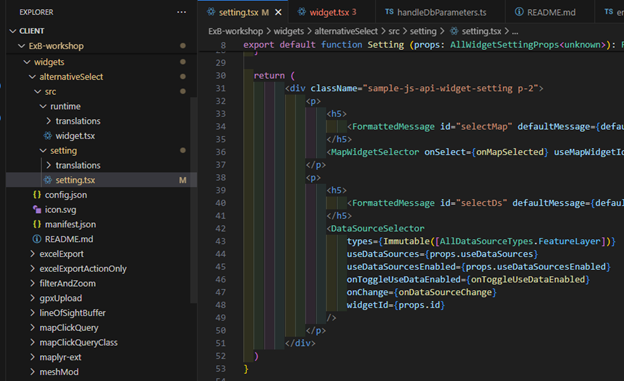
Task: Click React icon on setting.tsx tab
Action: 211,12
